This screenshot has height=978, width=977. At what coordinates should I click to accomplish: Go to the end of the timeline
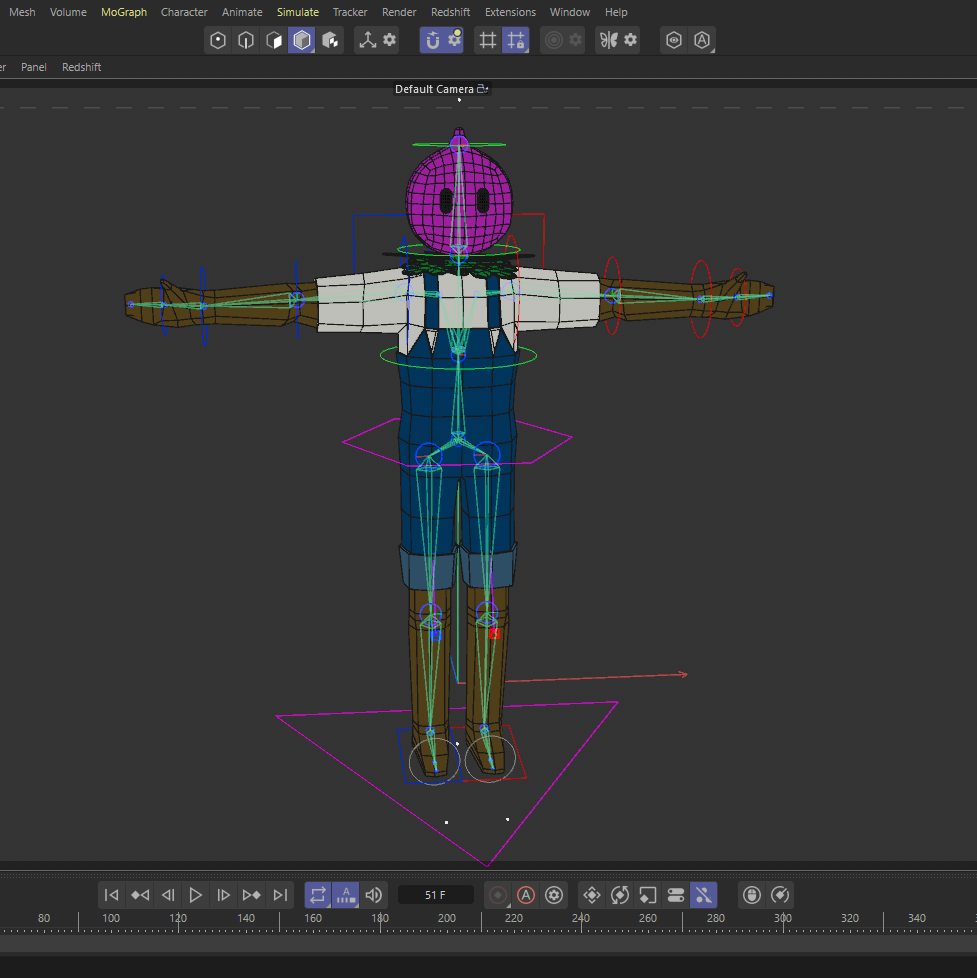[281, 895]
